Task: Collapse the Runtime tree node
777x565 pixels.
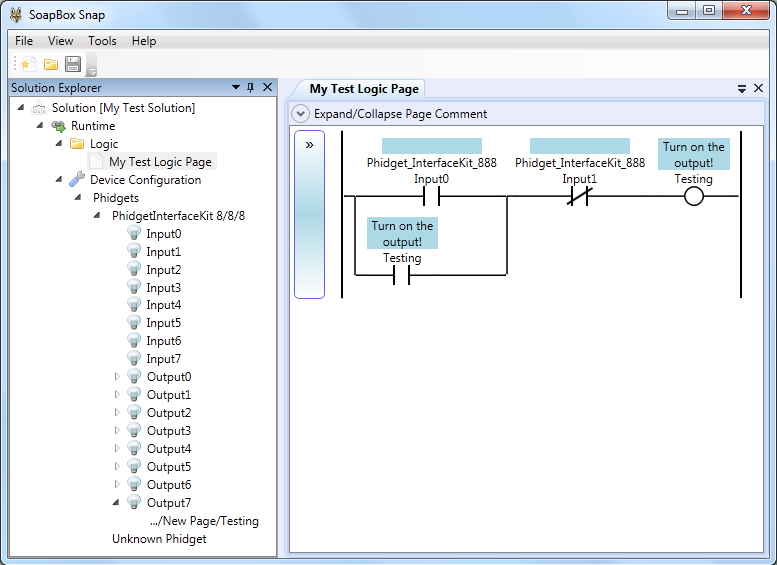Action: [40, 125]
